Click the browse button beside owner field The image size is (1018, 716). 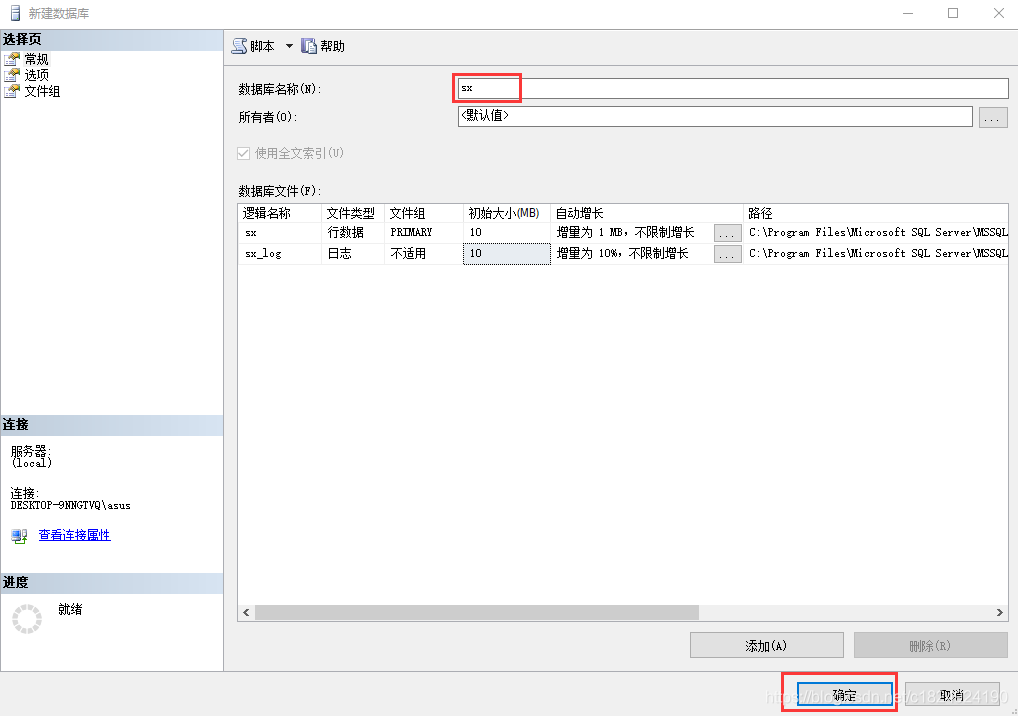(x=993, y=117)
